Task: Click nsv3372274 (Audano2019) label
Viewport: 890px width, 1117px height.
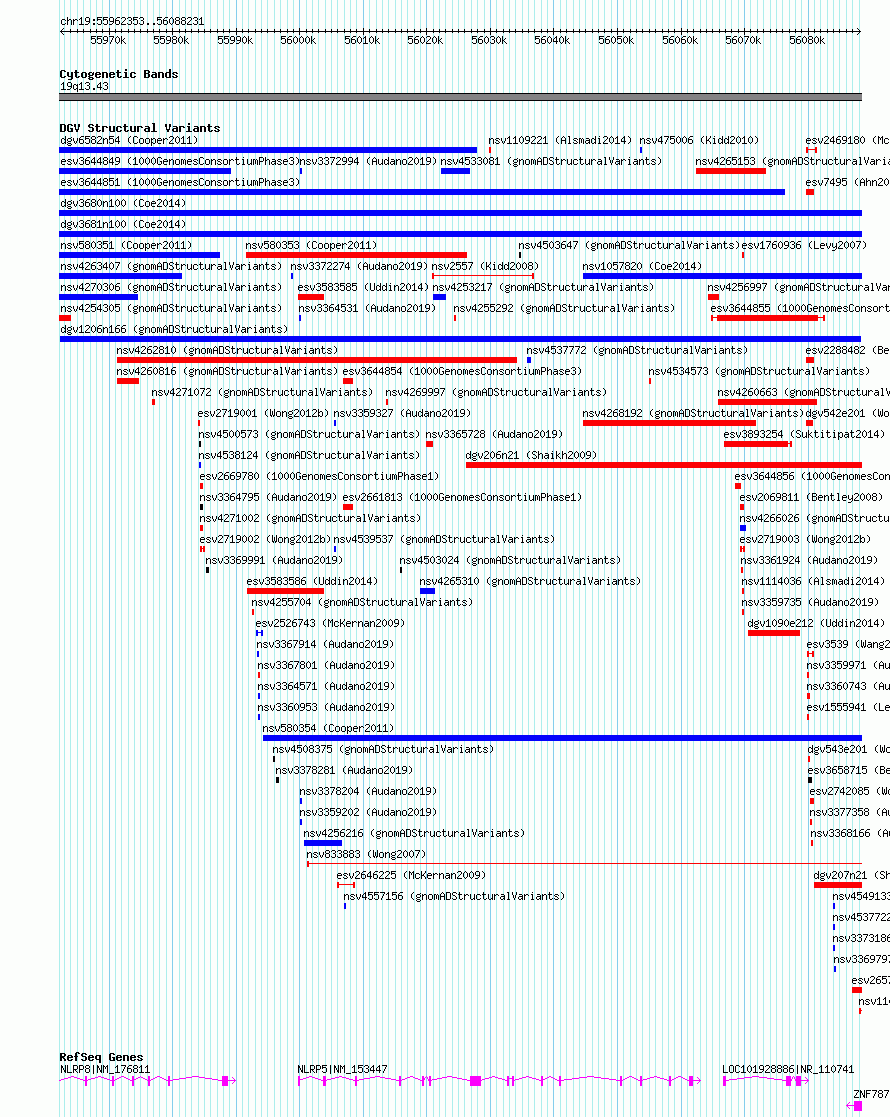Action: (x=359, y=266)
